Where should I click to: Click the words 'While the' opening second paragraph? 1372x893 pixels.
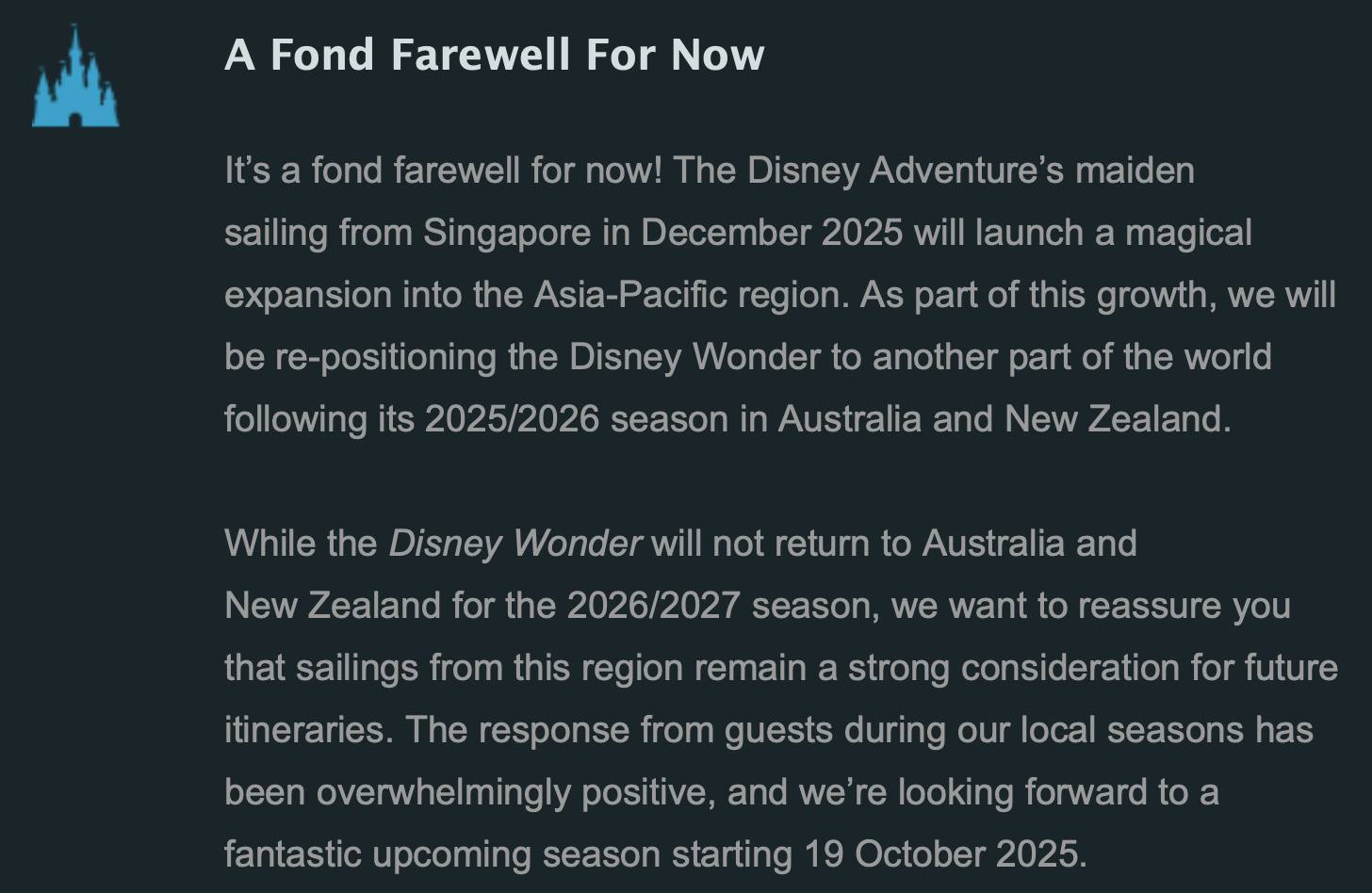[301, 544]
